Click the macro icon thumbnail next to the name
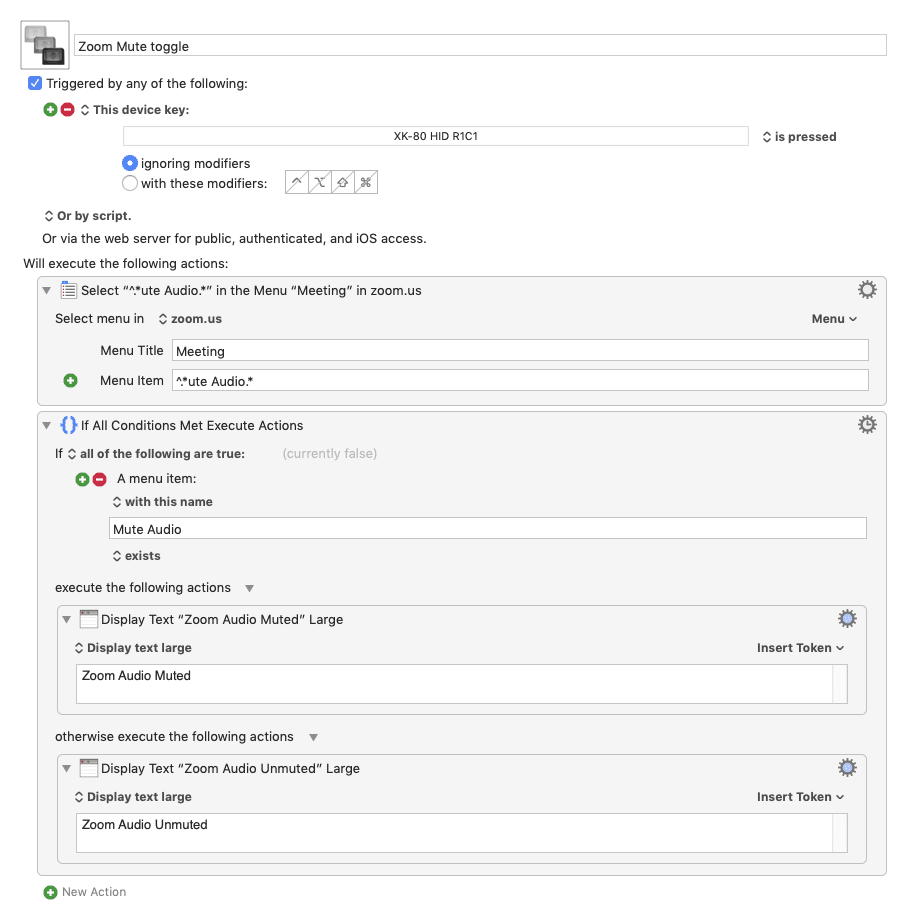 (x=45, y=45)
